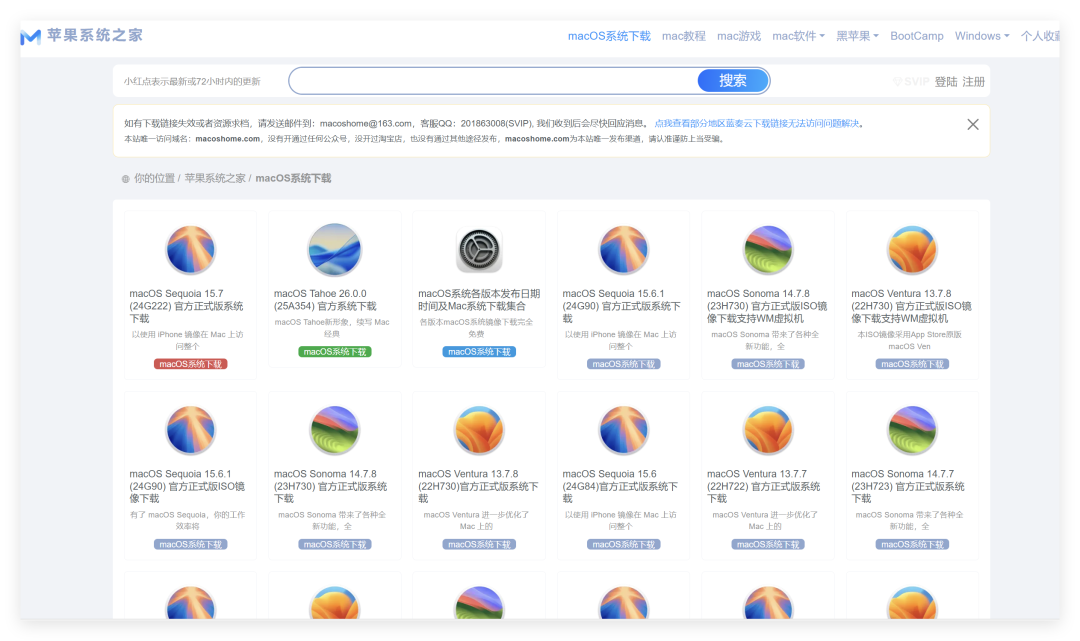Viewport: 1080px width, 641px height.
Task: Open the macOS系统下载 nav item
Action: (609, 36)
